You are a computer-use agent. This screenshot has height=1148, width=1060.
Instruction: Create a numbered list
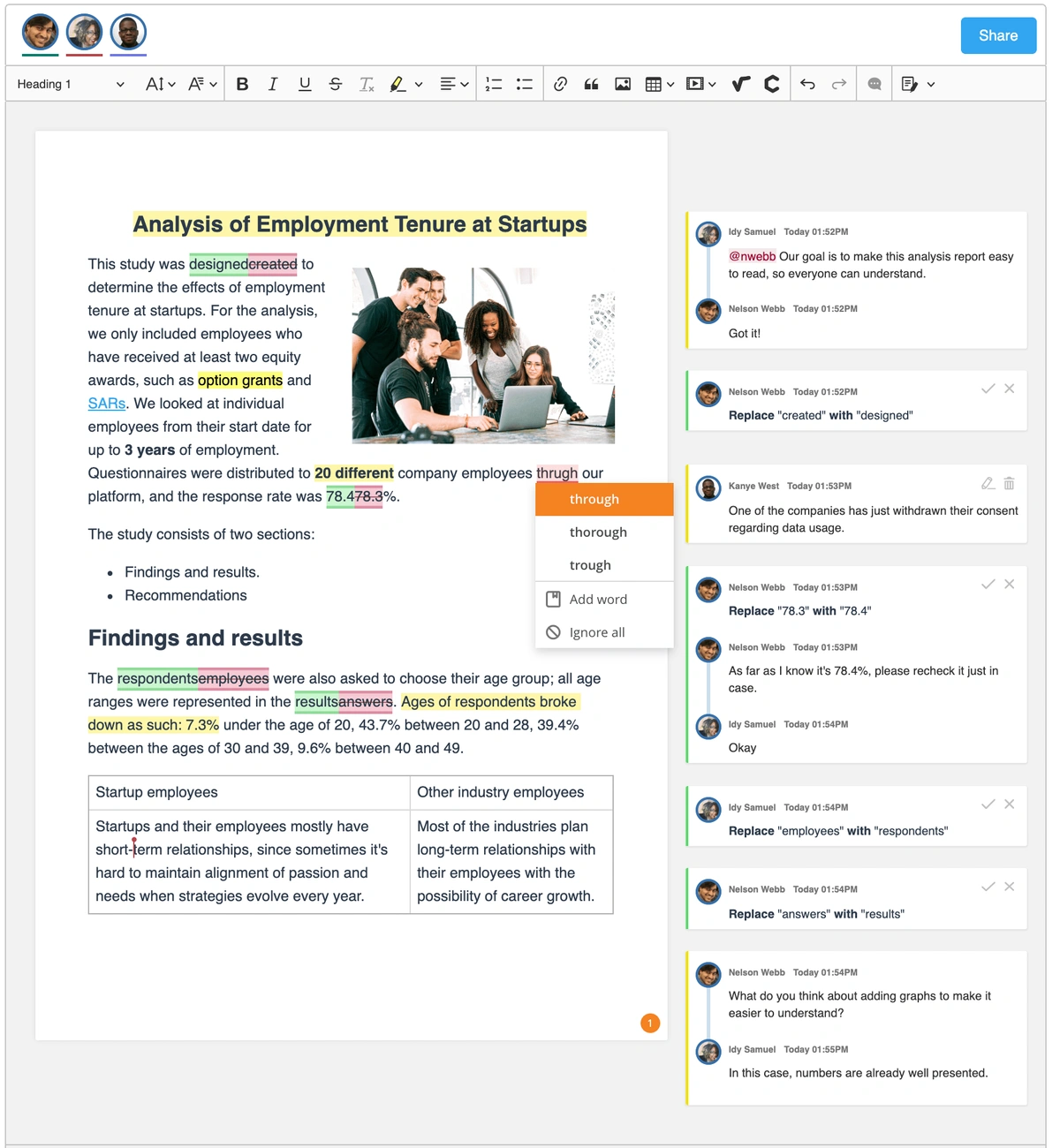494,84
